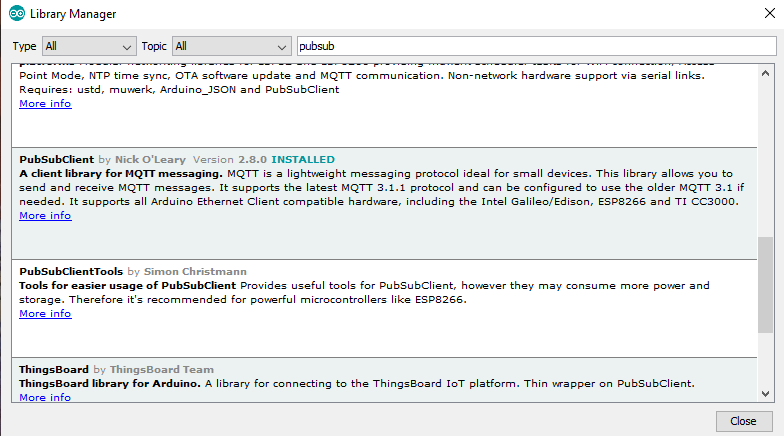Viewport: 784px width, 436px height.
Task: Open More info link under the top PubSubClient-requiring entry
Action: [x=45, y=104]
